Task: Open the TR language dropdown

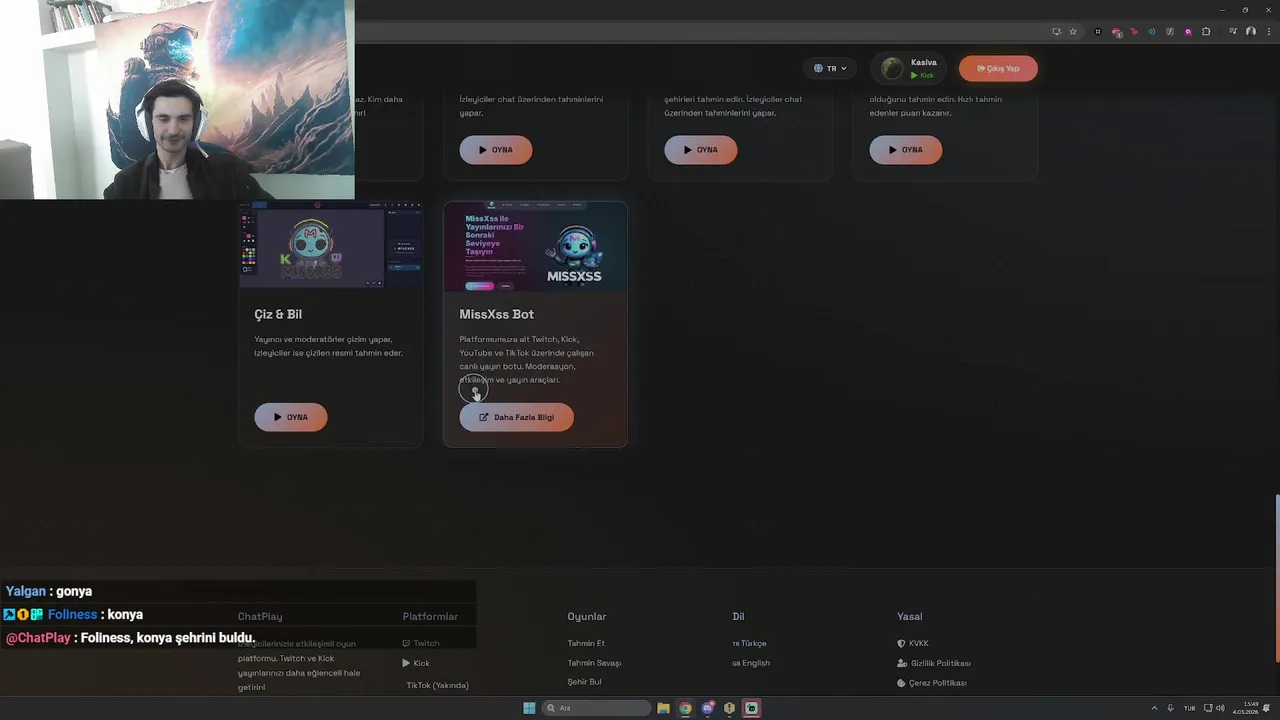Action: (830, 68)
